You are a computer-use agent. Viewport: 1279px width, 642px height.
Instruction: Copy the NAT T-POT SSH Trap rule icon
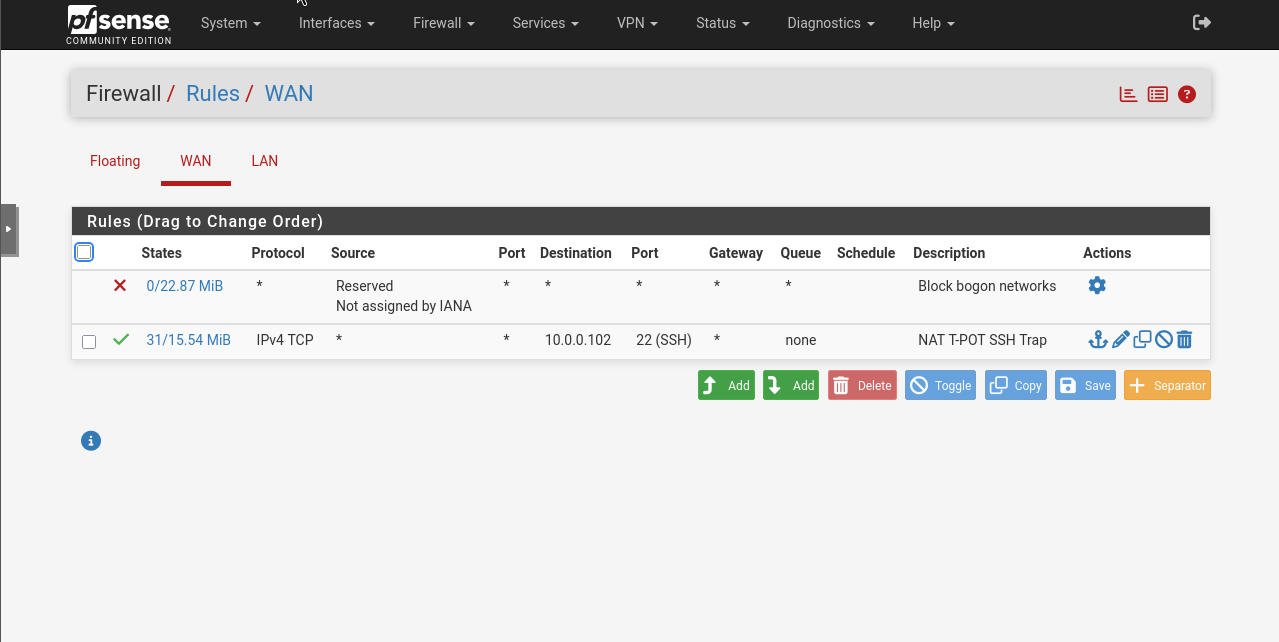1142,339
